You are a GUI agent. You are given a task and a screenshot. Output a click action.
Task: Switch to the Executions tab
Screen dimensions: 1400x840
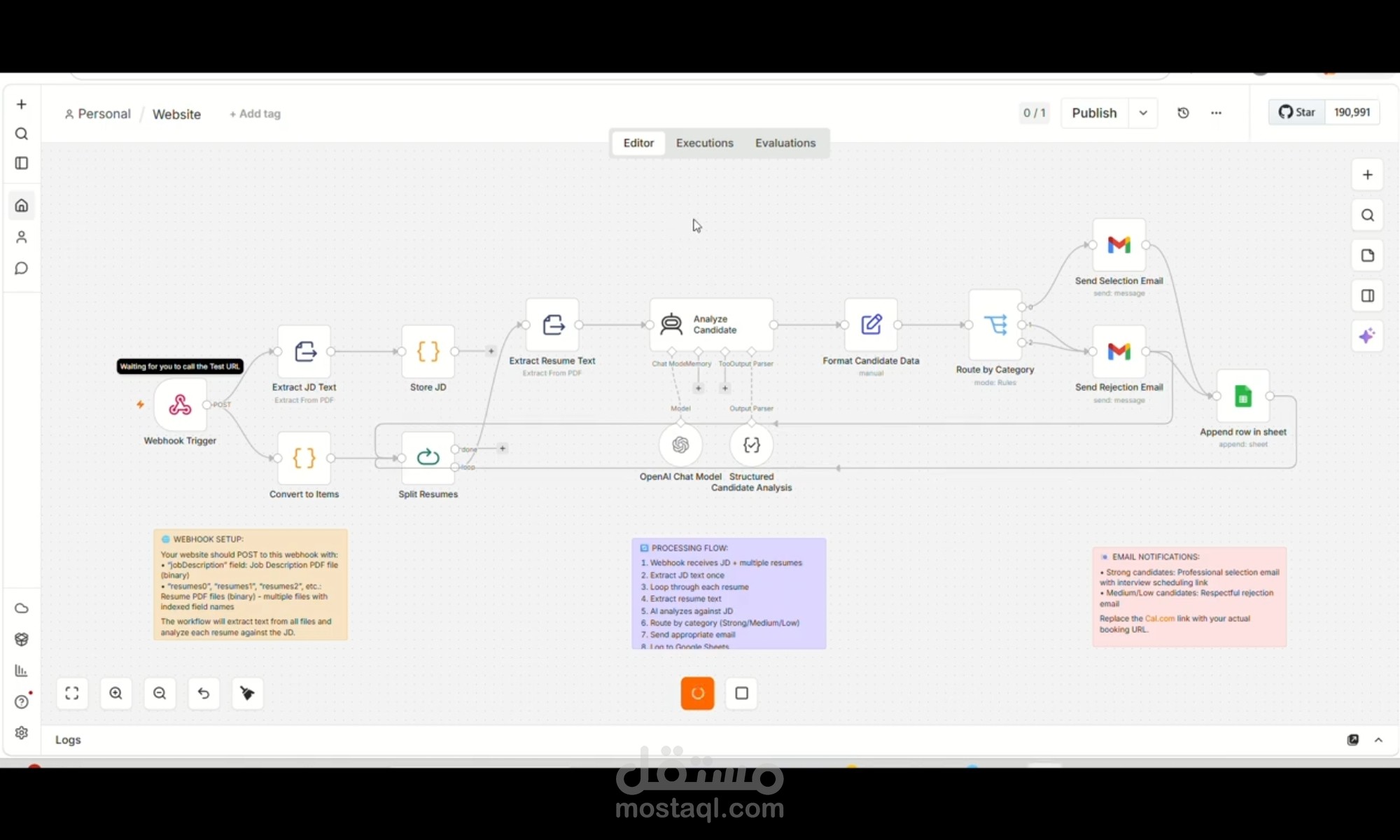705,143
